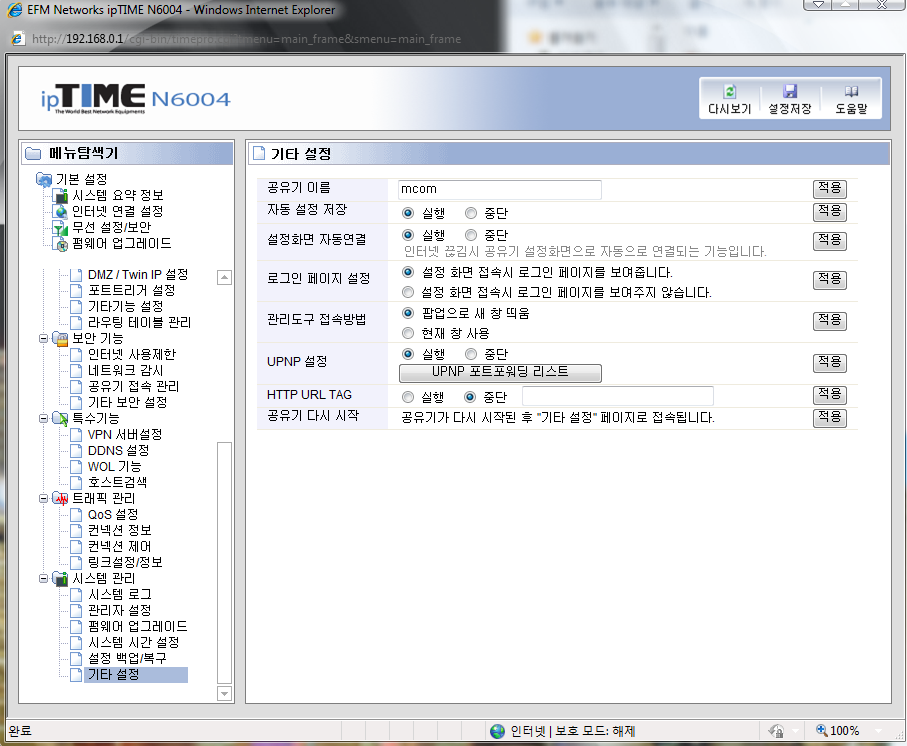
Task: Collapse the 트래픽 관리 tree node
Action: coord(43,498)
